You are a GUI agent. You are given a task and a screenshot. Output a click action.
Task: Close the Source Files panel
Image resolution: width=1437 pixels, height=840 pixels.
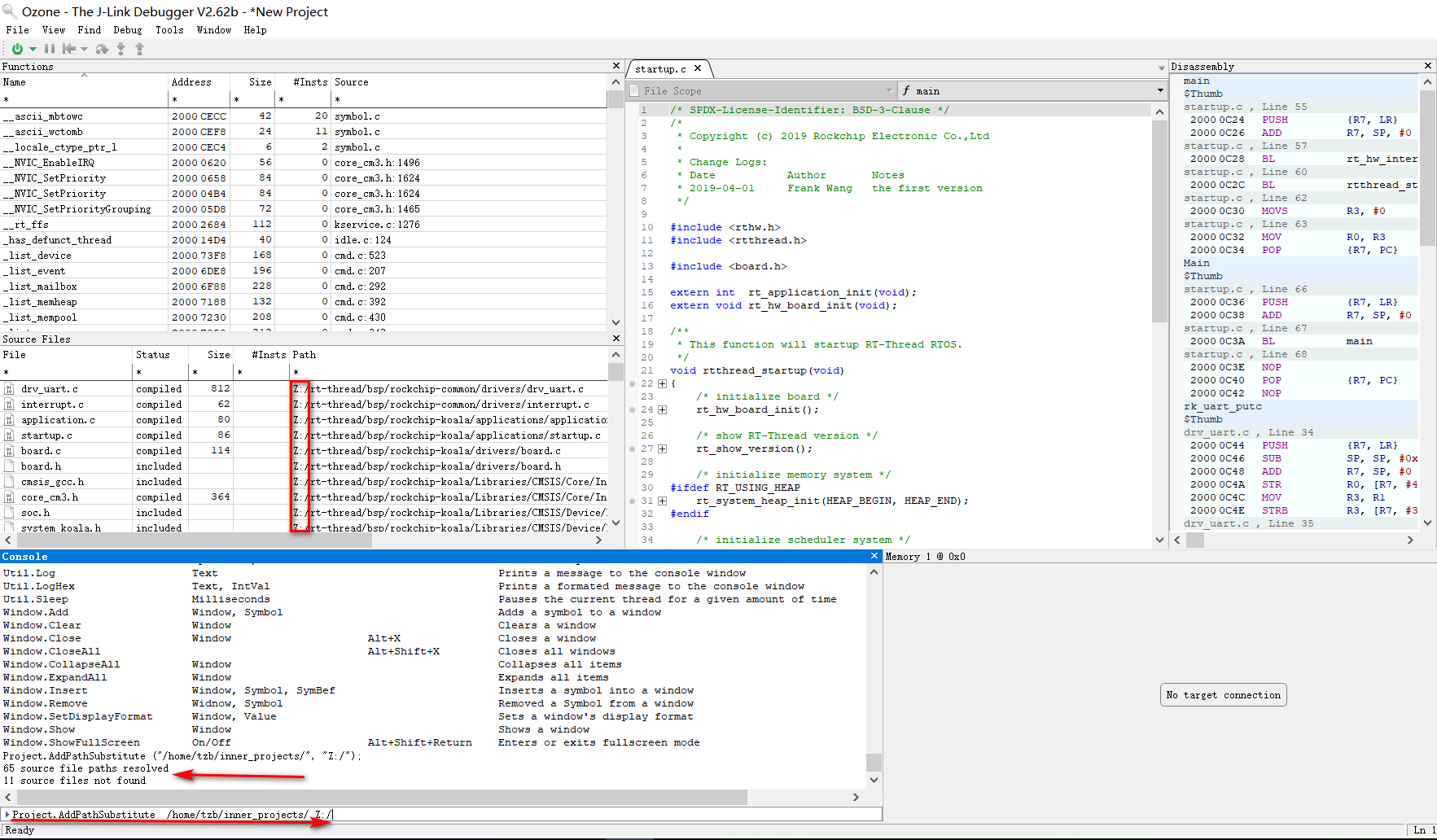coord(616,339)
